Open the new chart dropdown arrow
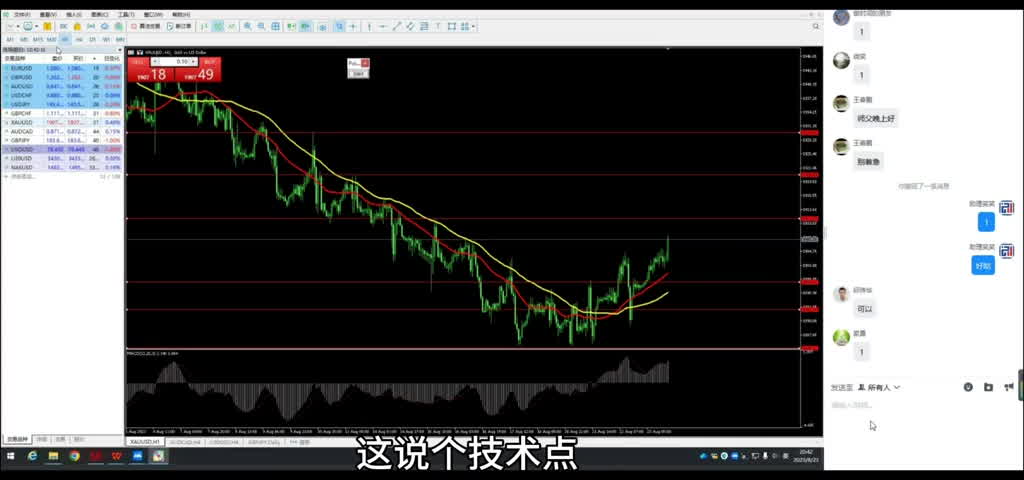1024x480 pixels. point(17,26)
